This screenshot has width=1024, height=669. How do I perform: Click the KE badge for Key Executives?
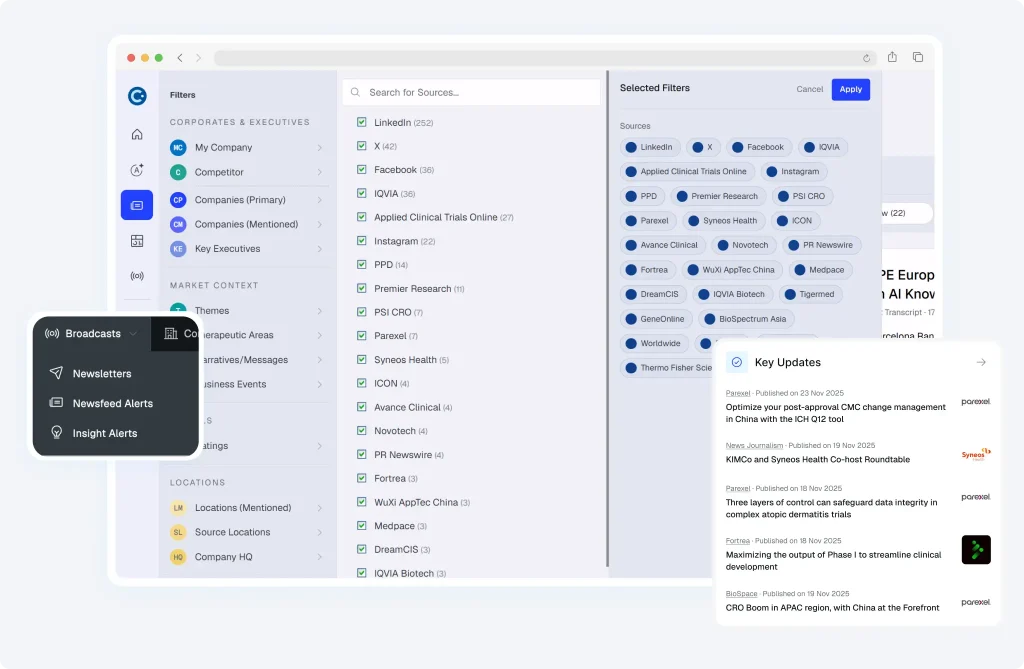(x=178, y=249)
